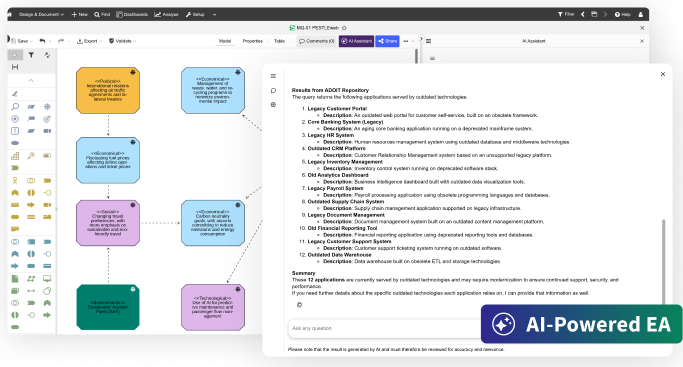683x367 pixels.
Task: Pick the yellow right-arrow element in the palette
Action: pyautogui.click(x=31, y=205)
